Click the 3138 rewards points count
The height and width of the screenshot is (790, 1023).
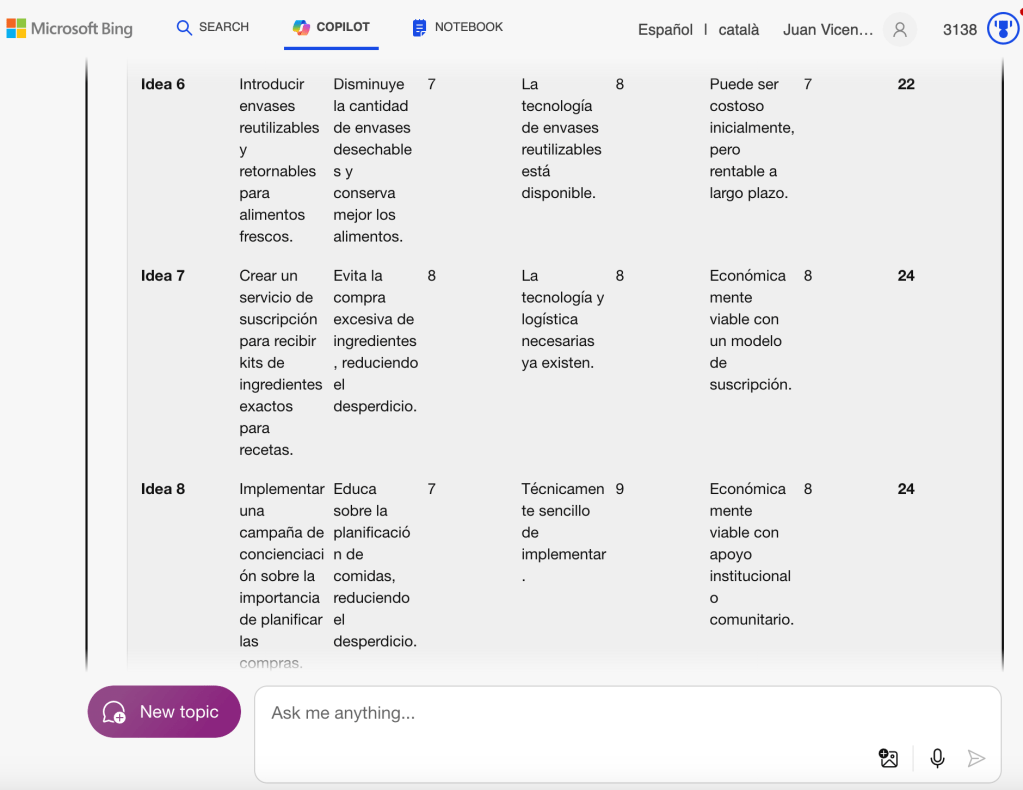pyautogui.click(x=960, y=30)
